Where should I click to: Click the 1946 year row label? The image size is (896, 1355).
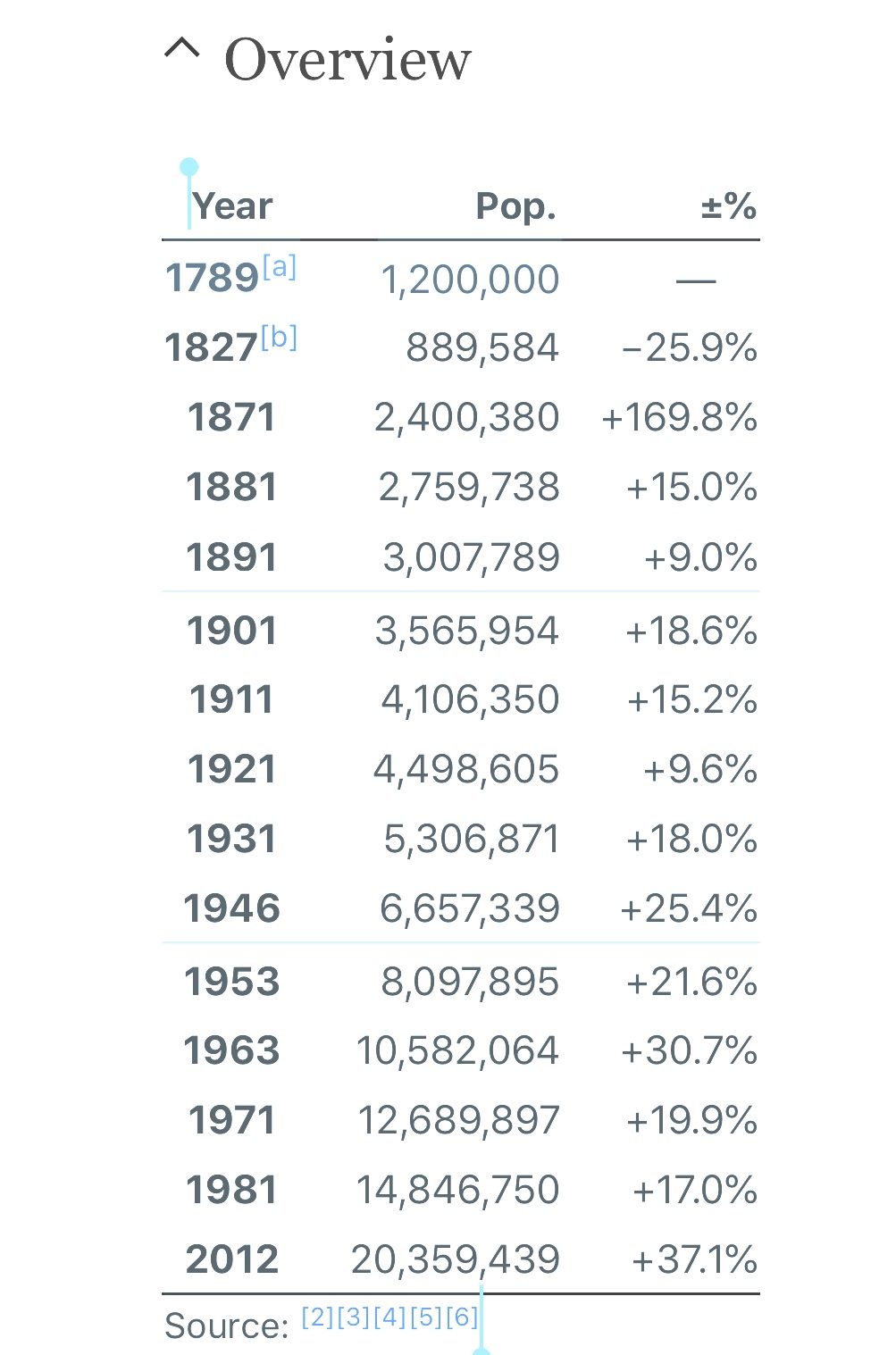tap(231, 908)
